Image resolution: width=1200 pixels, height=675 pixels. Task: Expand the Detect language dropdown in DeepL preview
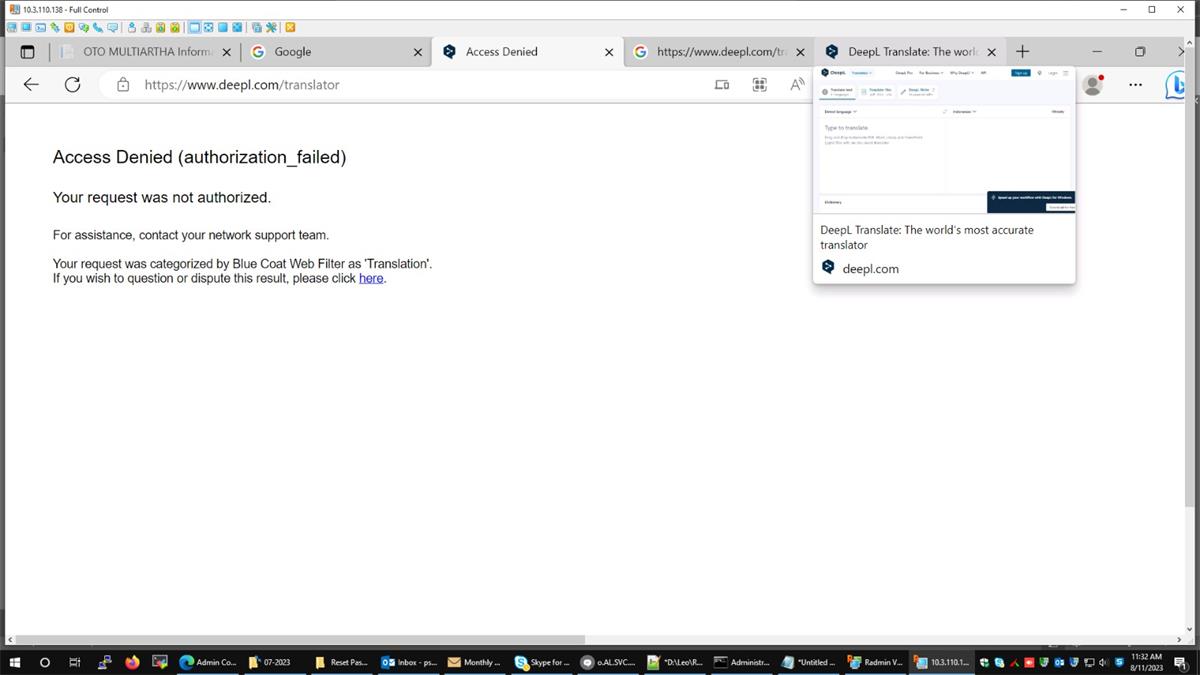840,111
